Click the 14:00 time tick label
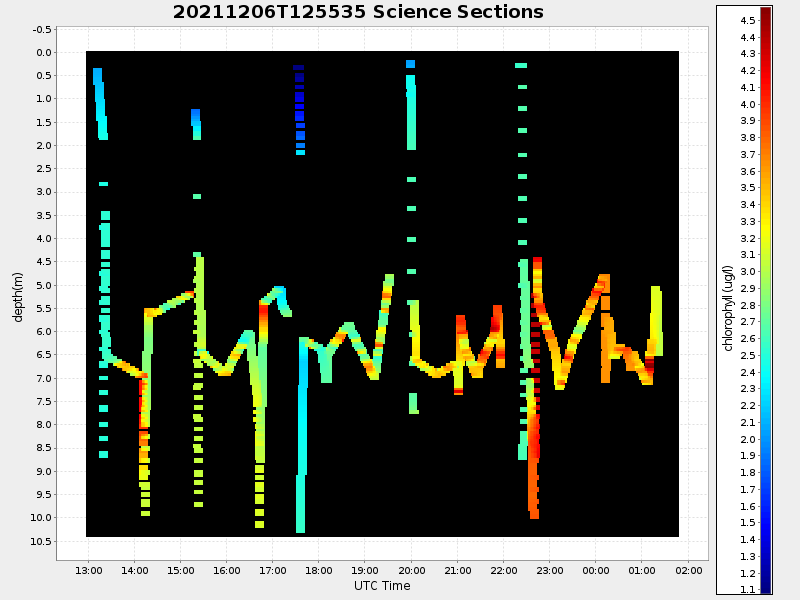800x600 pixels. point(135,570)
